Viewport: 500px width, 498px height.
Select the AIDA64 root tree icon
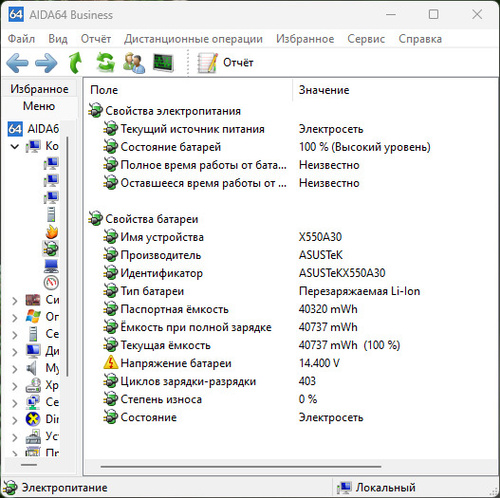pyautogui.click(x=15, y=129)
